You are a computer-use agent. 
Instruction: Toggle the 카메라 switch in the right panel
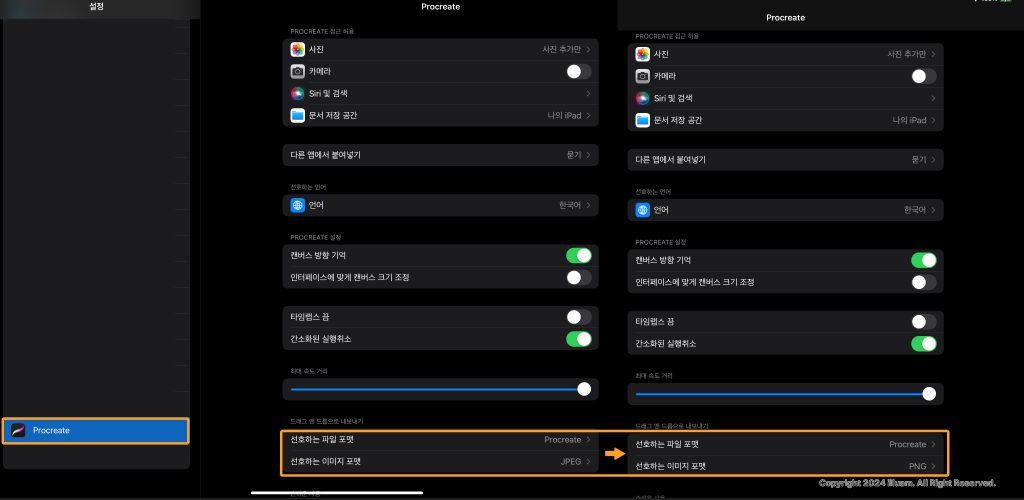point(923,76)
